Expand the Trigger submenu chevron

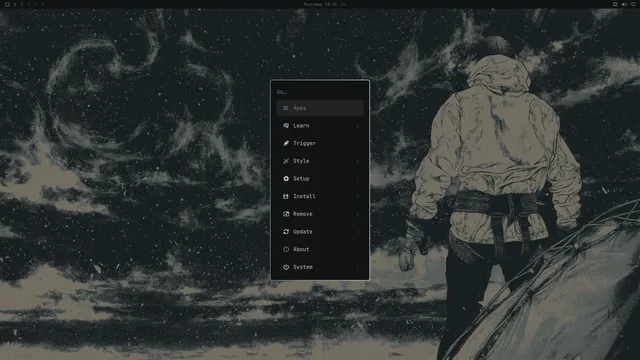358,143
